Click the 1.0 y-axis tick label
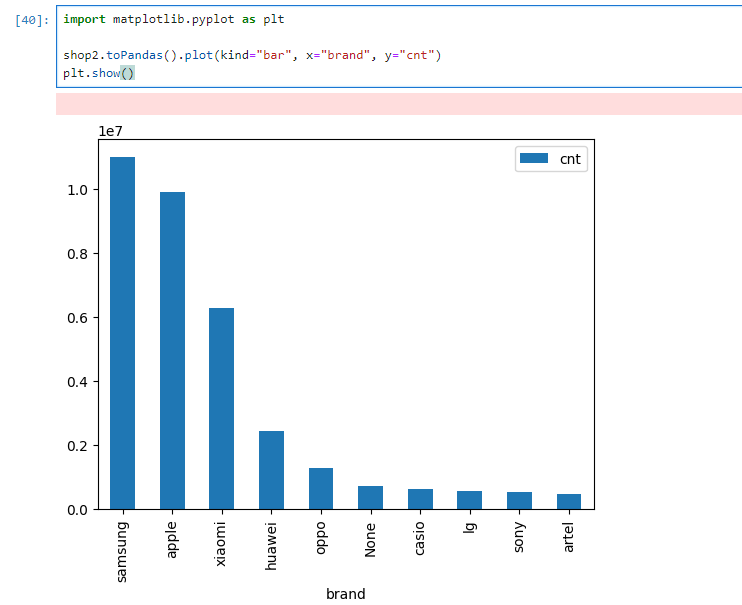Screen dimensions: 742x605 78,190
